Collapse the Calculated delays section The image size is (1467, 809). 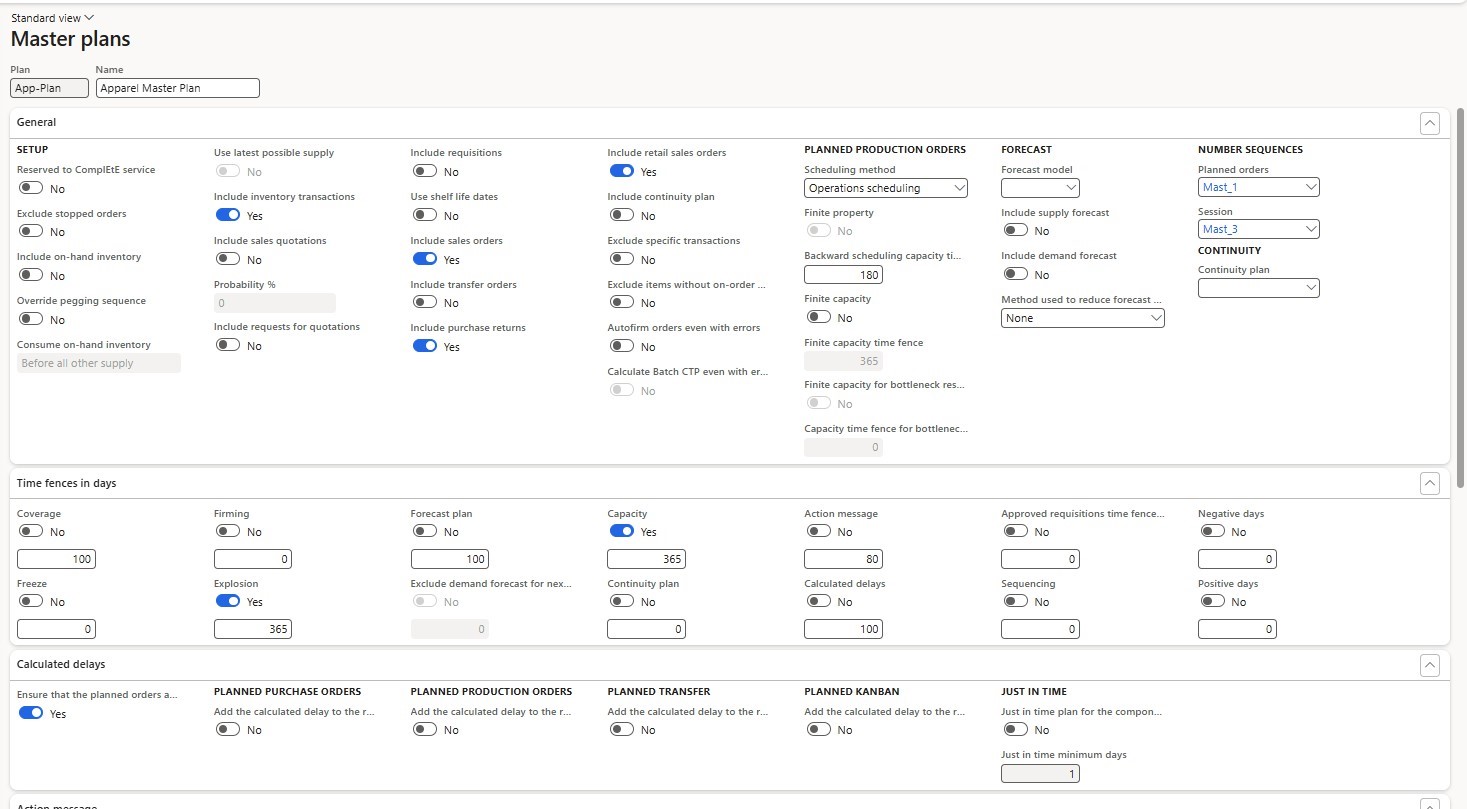click(1430, 665)
